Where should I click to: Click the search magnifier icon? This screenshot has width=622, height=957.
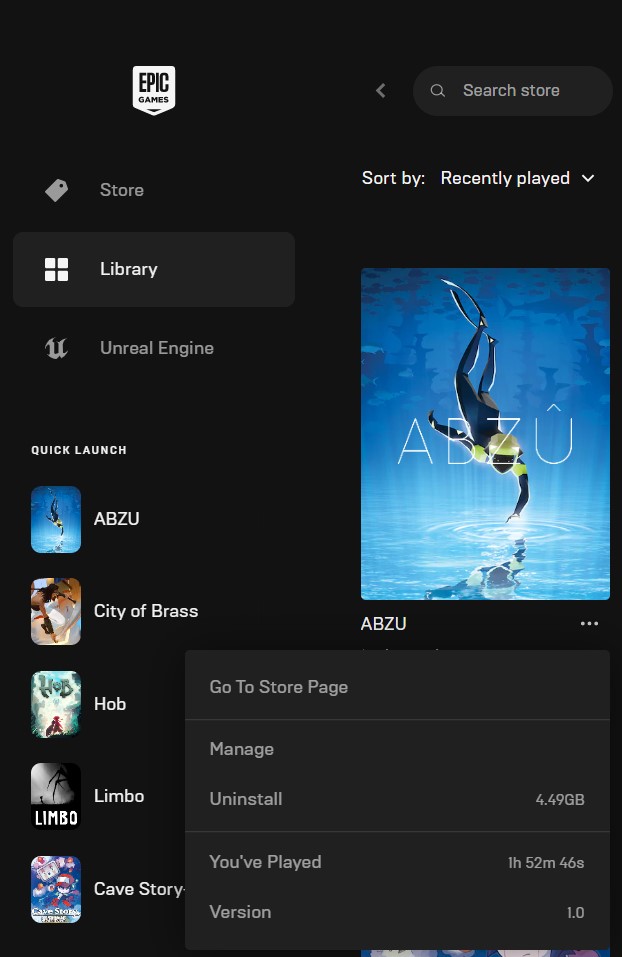point(438,91)
